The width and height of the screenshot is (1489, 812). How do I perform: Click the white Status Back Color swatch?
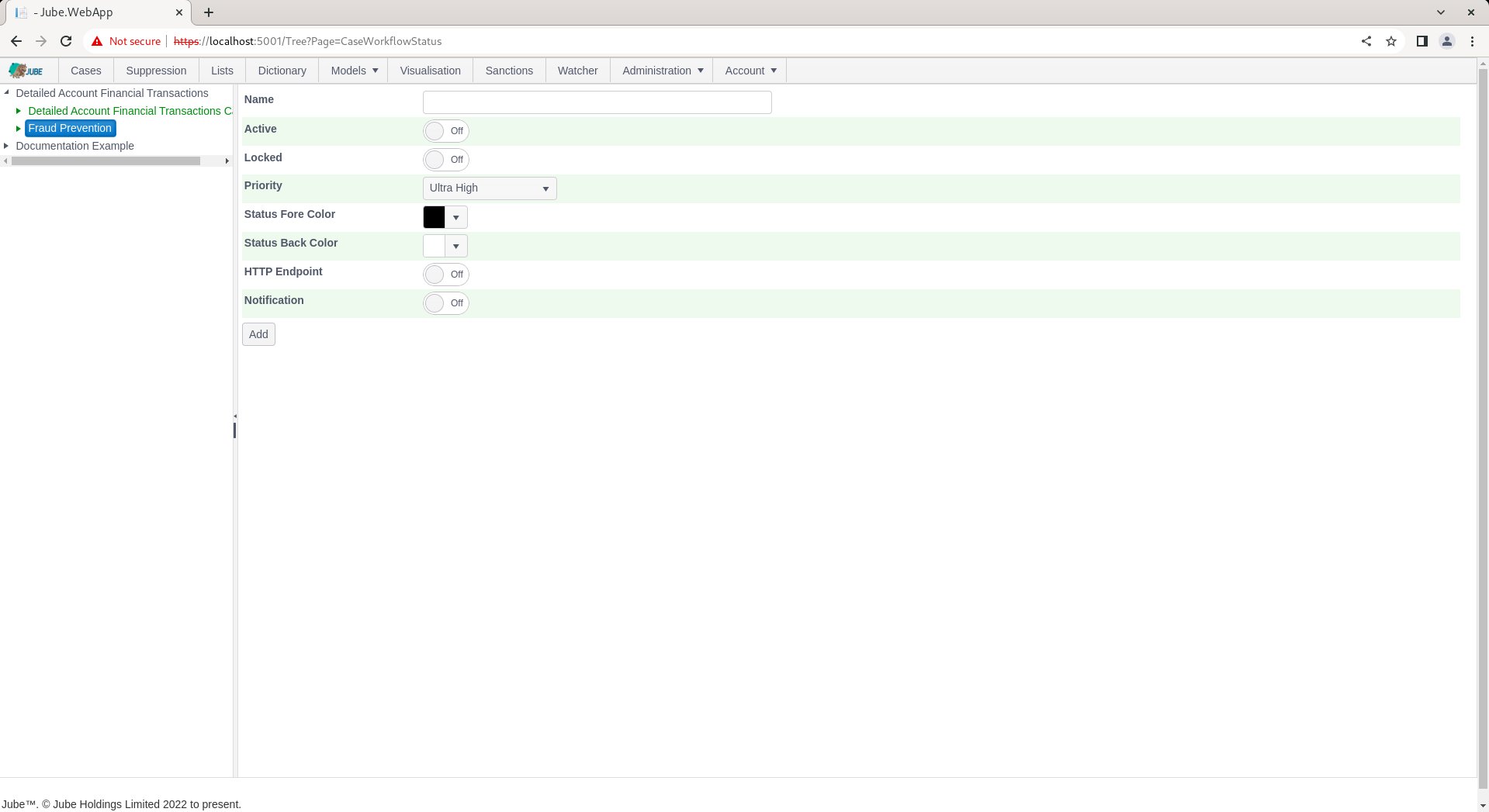point(435,246)
